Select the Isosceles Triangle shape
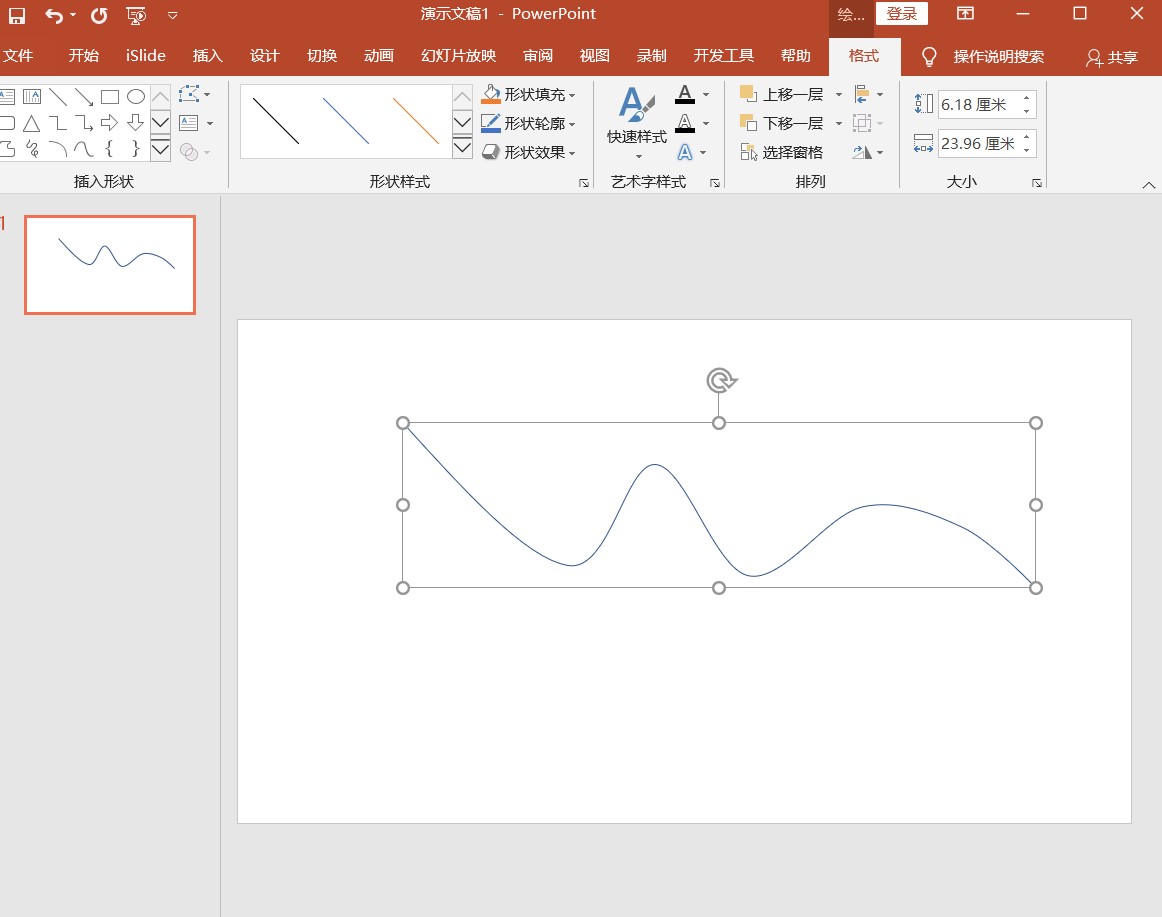The height and width of the screenshot is (917, 1162). (x=32, y=123)
